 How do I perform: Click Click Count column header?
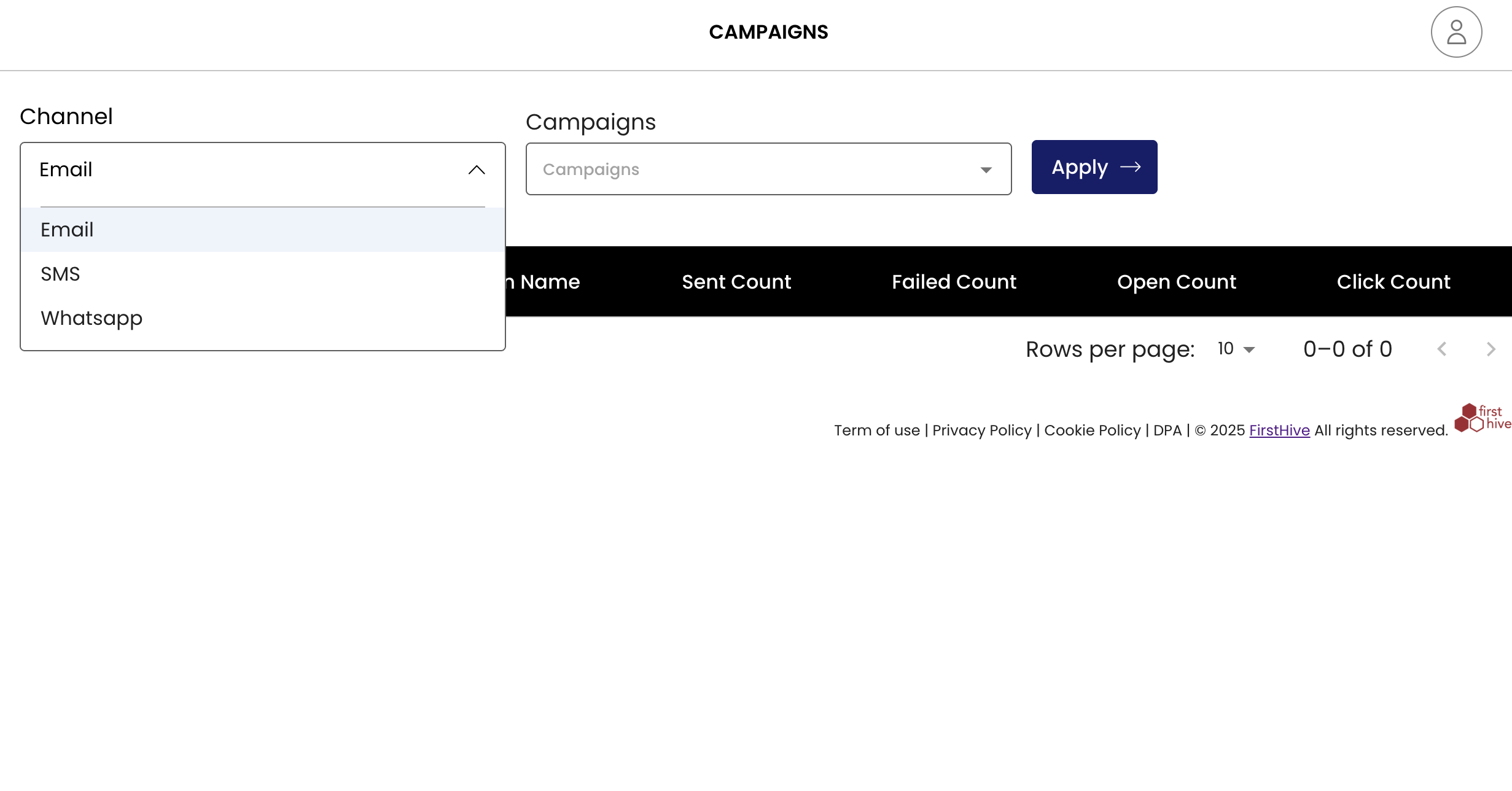pos(1393,282)
